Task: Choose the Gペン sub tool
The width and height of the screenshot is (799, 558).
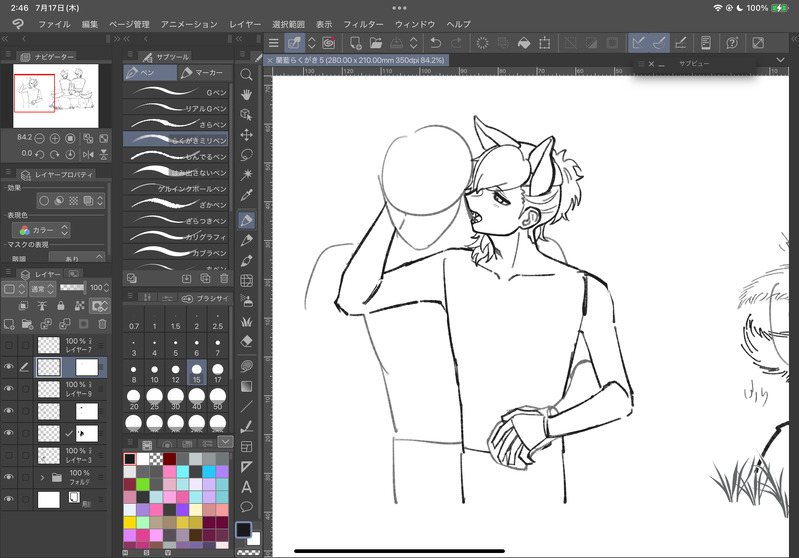Action: (176, 92)
